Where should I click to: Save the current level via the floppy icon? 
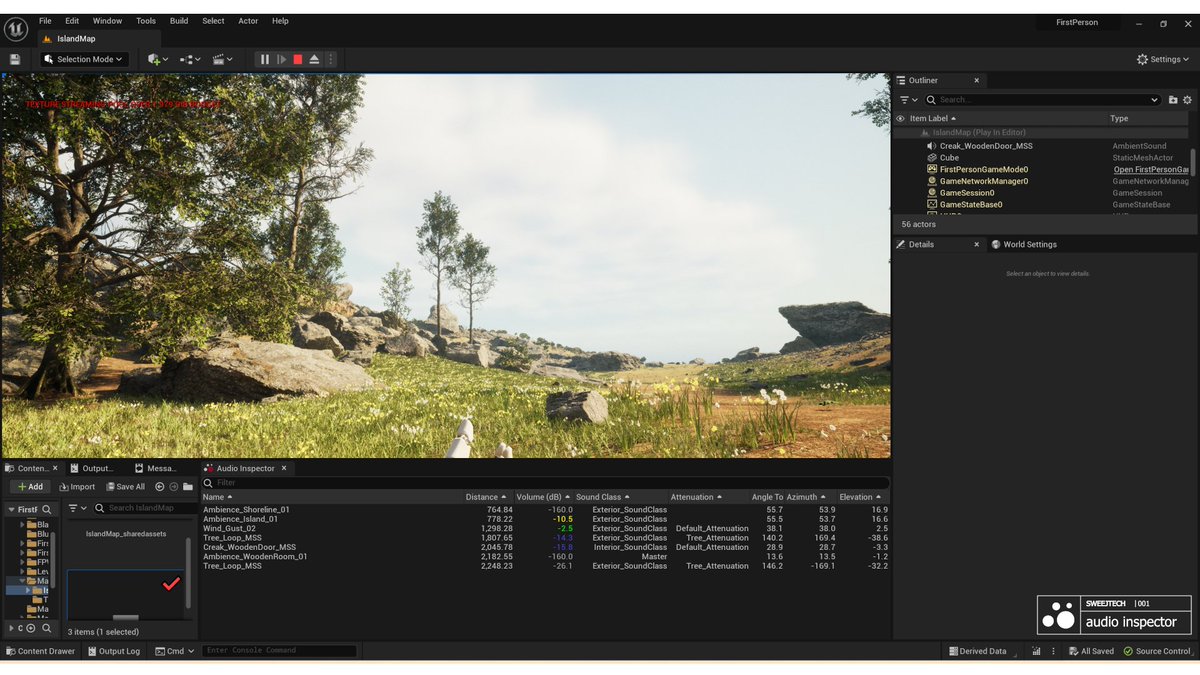pyautogui.click(x=15, y=60)
